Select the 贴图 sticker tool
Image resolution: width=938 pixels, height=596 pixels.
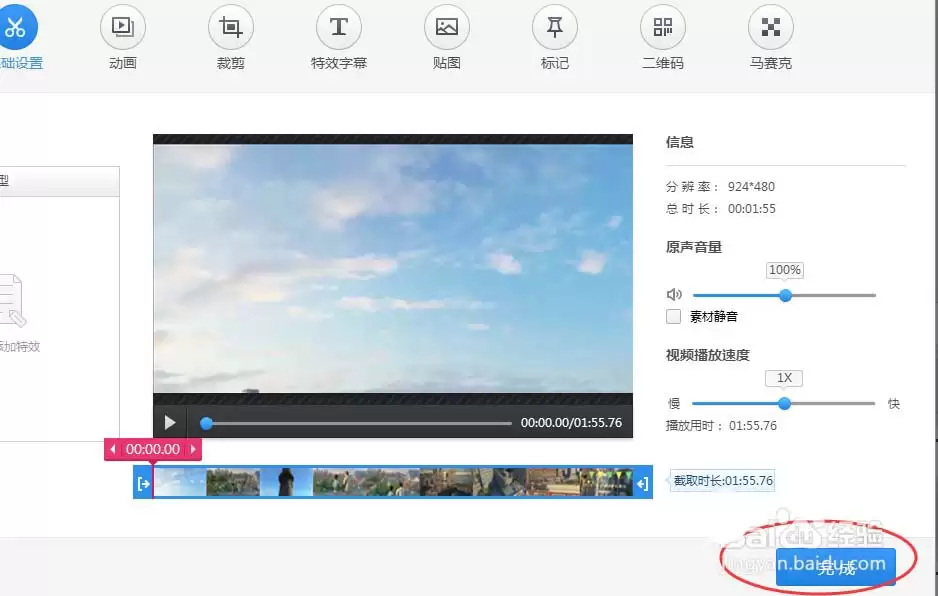[447, 27]
